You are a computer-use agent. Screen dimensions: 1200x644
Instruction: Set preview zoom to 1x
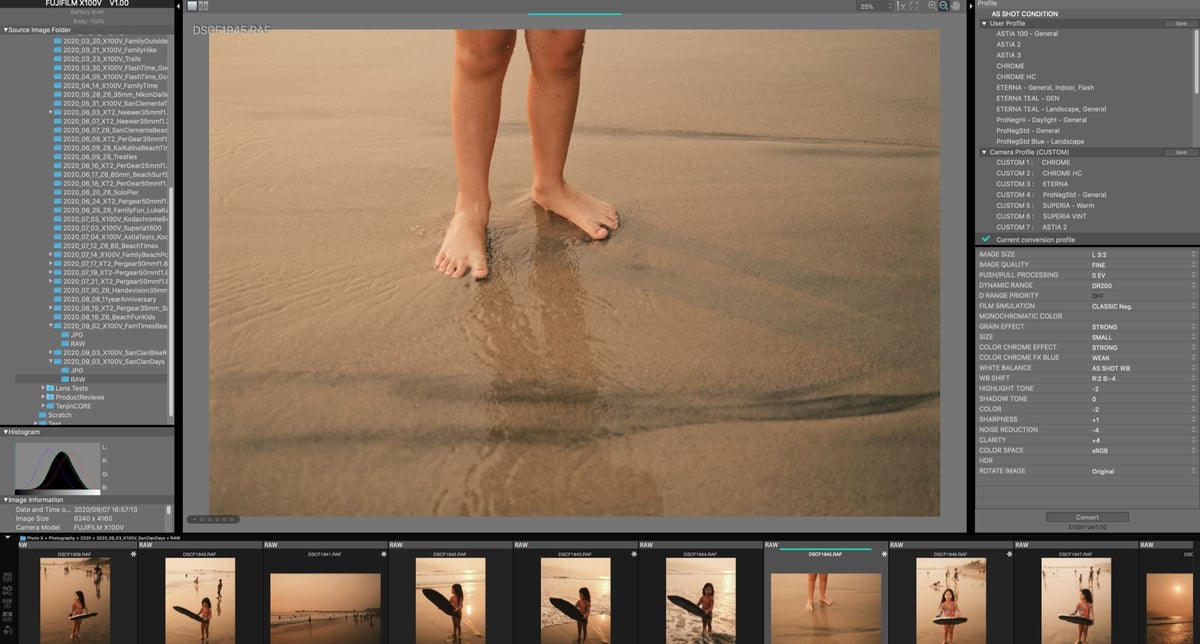point(901,6)
